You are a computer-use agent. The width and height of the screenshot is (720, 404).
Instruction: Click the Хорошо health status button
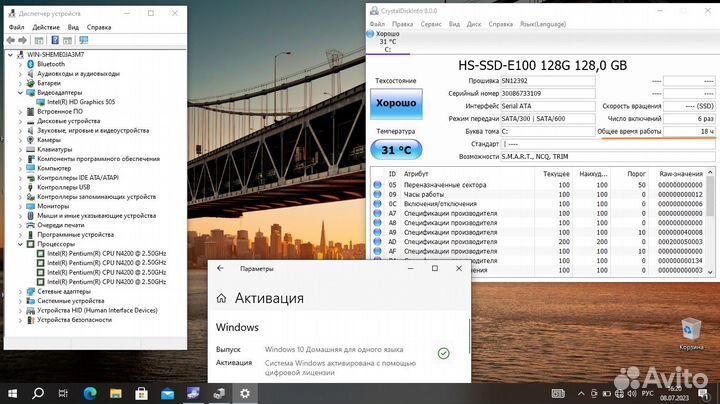396,104
